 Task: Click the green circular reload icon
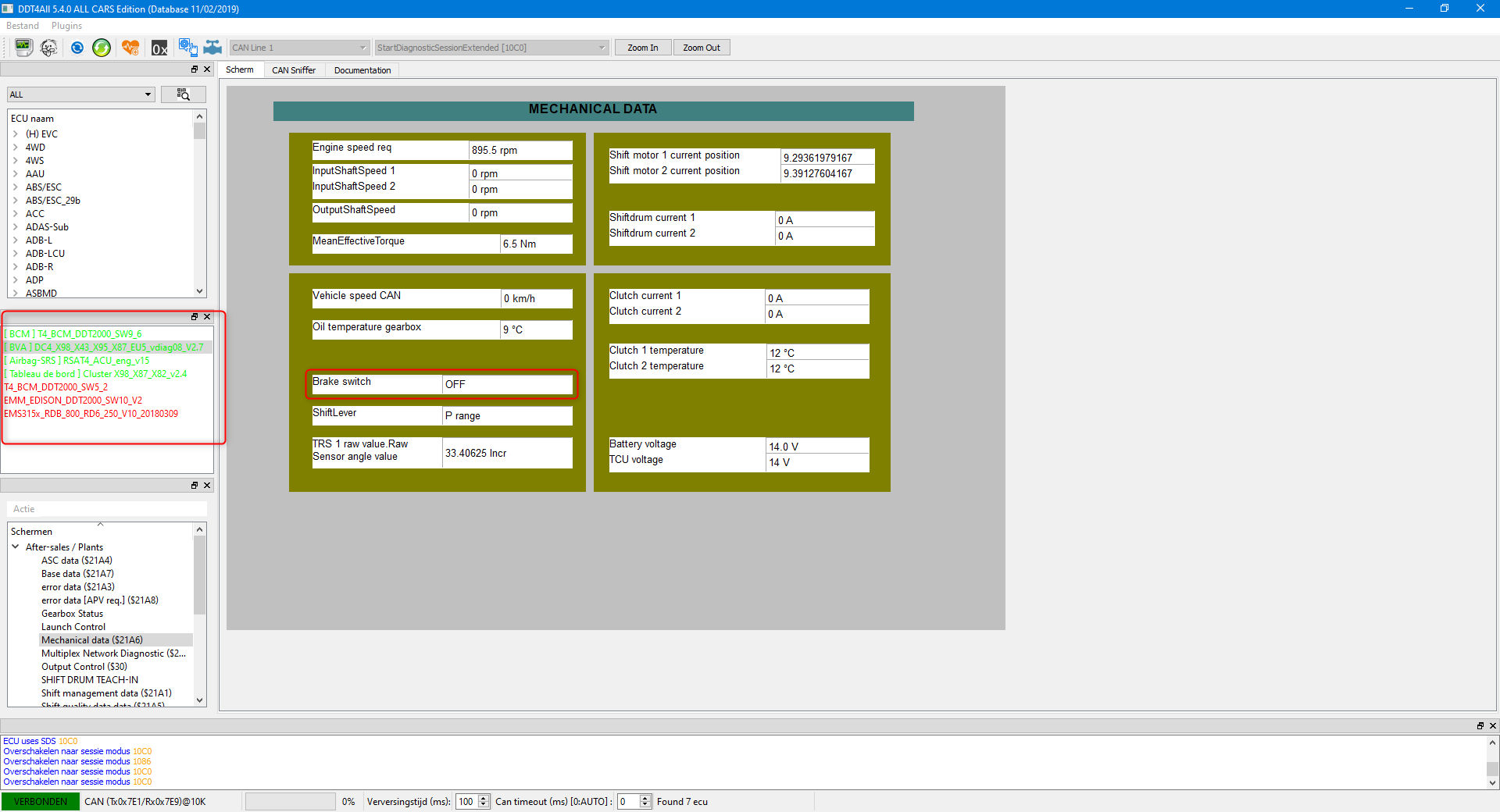102,48
